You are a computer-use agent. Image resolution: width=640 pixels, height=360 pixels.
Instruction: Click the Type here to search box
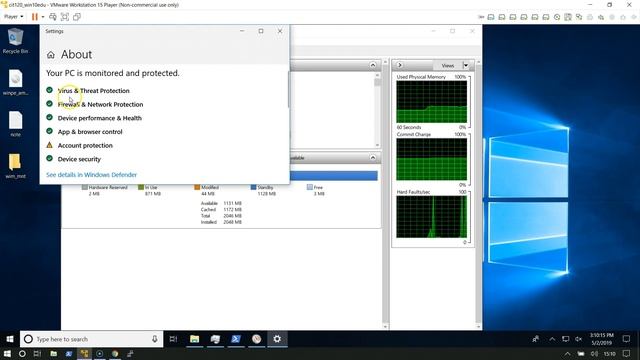tap(91, 339)
